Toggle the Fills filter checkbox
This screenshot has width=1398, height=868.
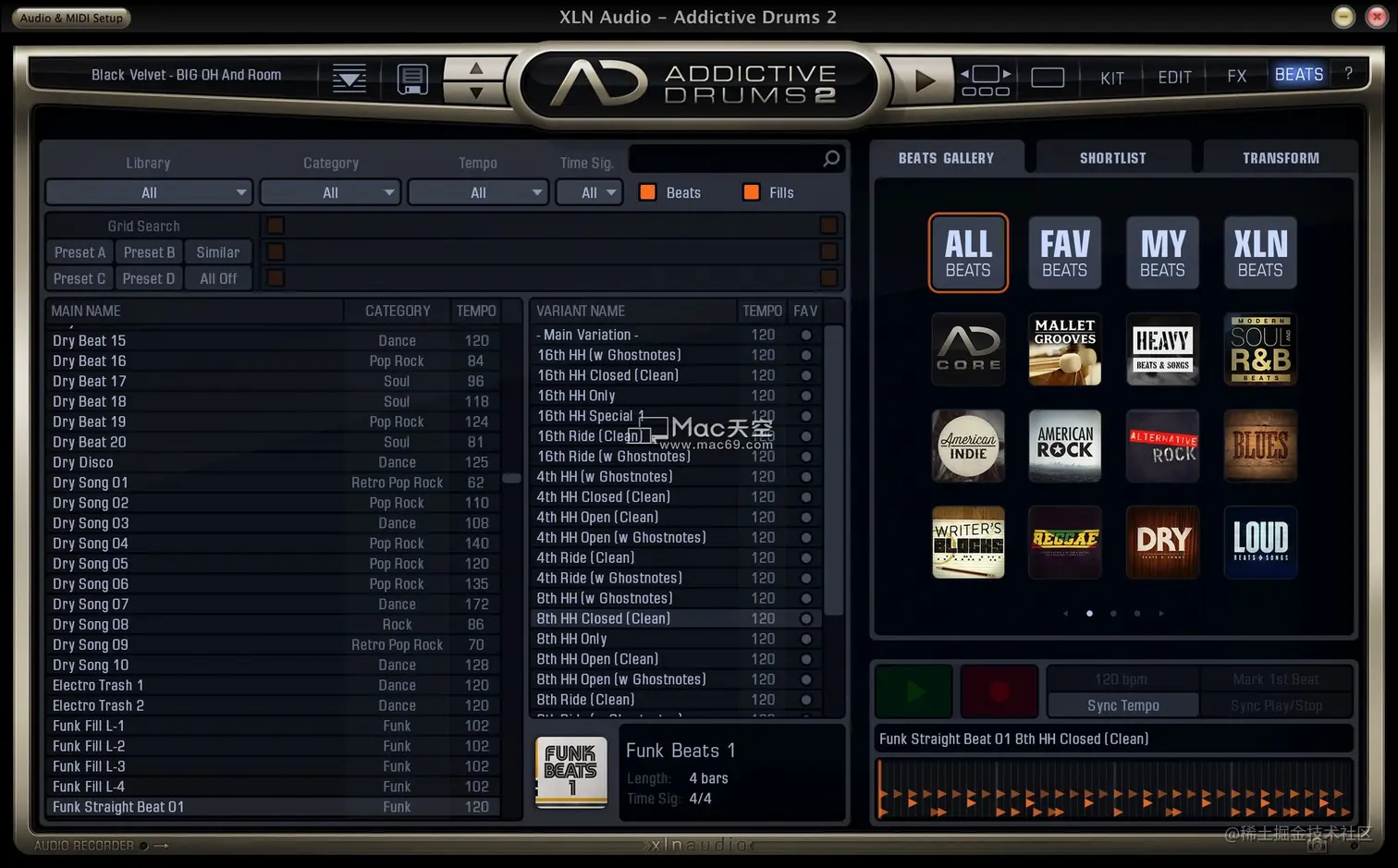(x=752, y=192)
